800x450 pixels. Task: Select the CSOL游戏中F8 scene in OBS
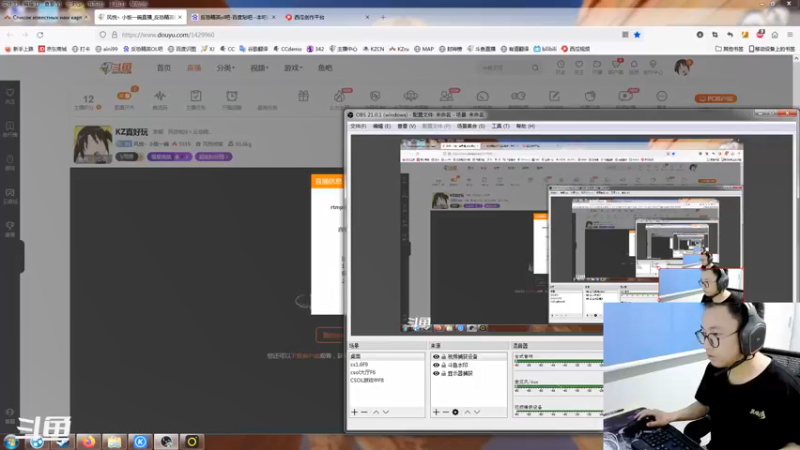pos(386,381)
